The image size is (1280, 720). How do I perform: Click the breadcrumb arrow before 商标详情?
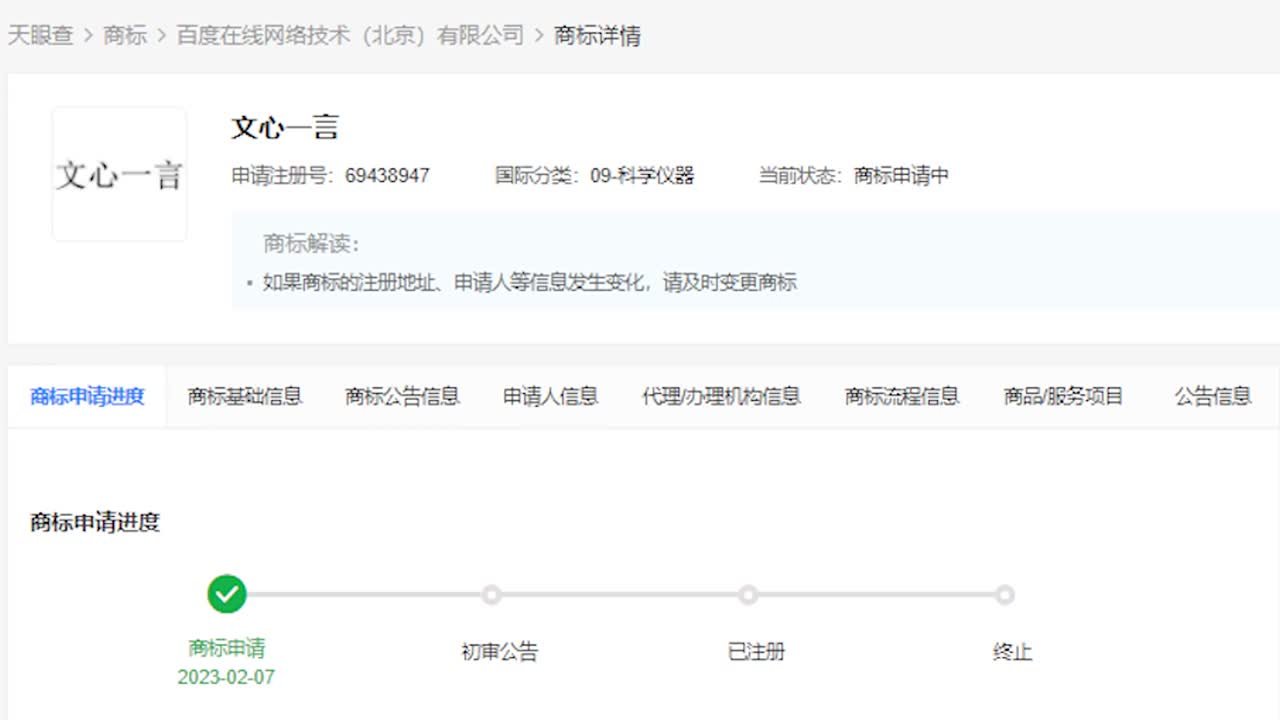[x=536, y=35]
